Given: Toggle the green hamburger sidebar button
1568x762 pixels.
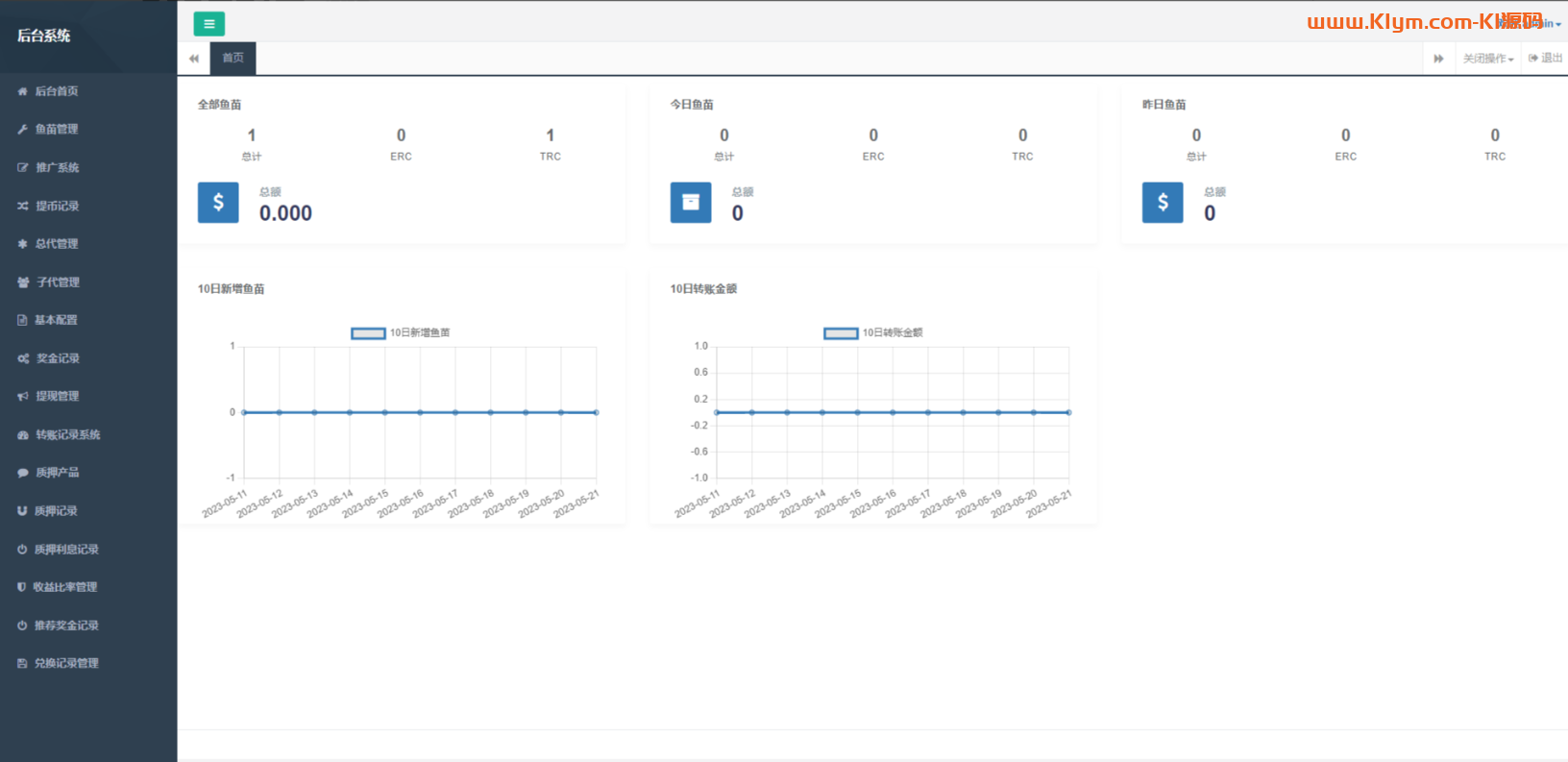Looking at the screenshot, I should click(x=208, y=24).
